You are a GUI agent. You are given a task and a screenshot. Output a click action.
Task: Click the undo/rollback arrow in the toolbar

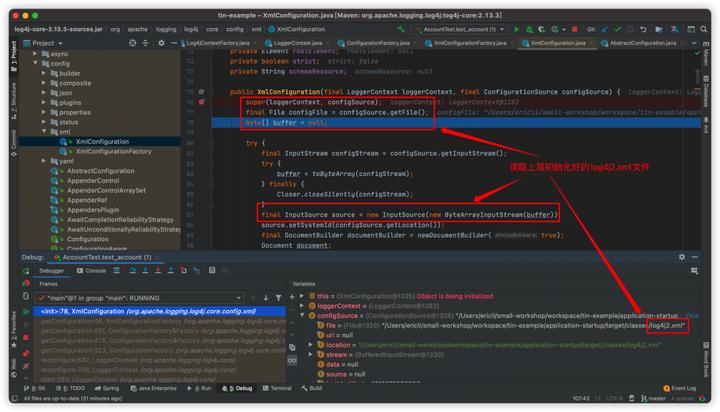pyautogui.click(x=643, y=29)
